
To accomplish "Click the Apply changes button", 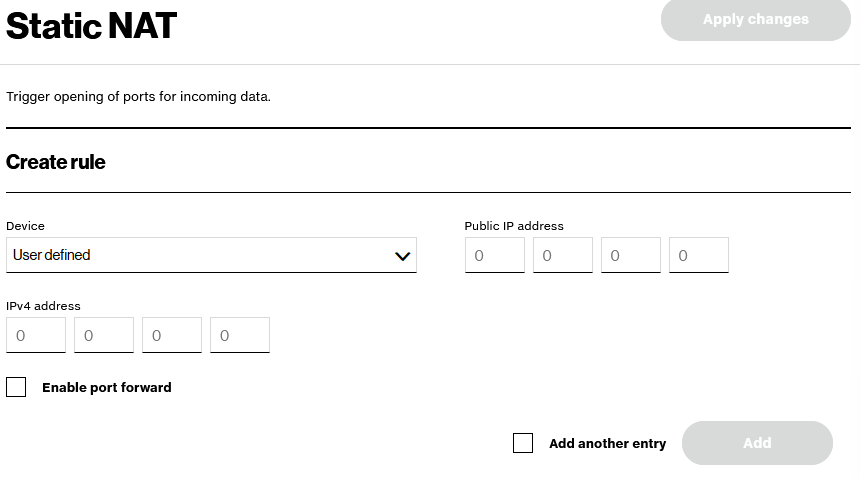I will pos(755,19).
